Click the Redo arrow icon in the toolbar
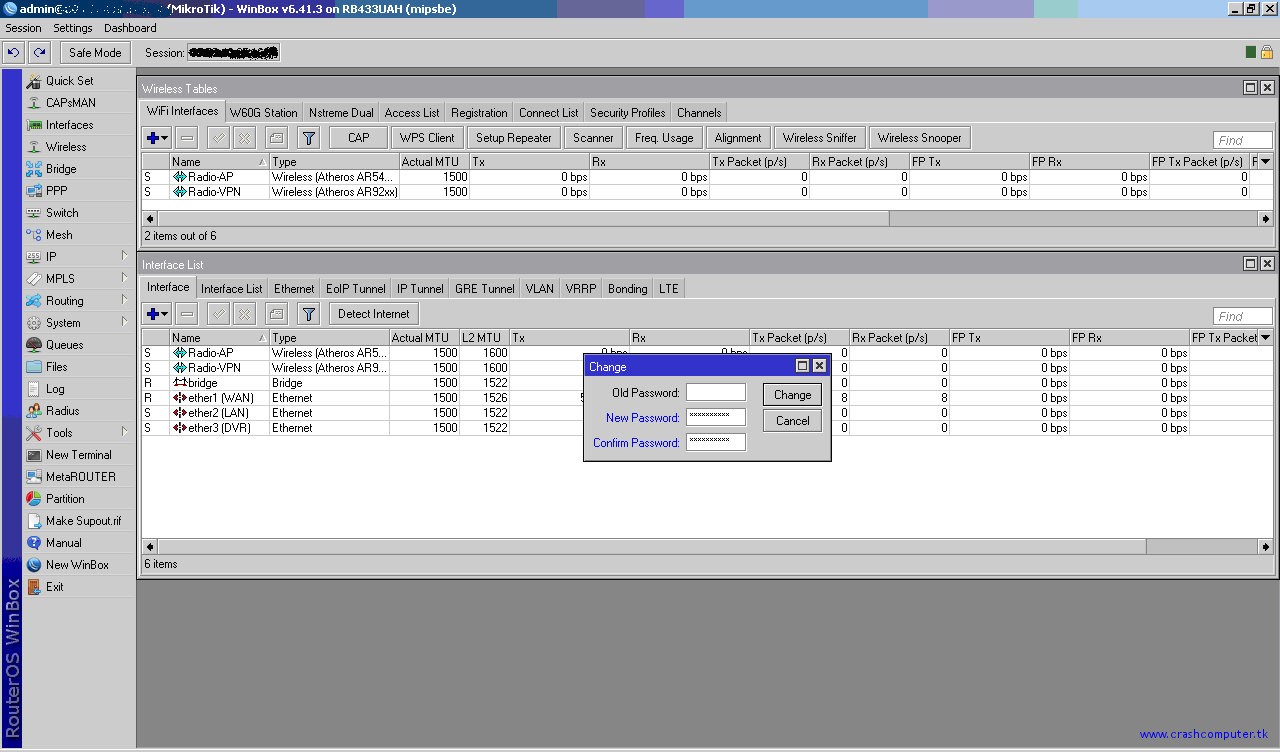The width and height of the screenshot is (1280, 752). click(39, 53)
